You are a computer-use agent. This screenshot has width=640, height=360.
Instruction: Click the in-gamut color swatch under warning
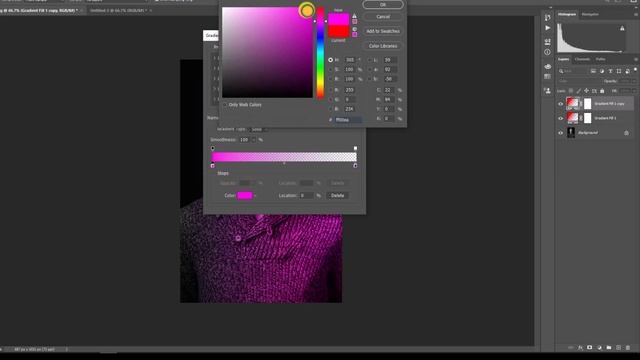click(x=354, y=21)
